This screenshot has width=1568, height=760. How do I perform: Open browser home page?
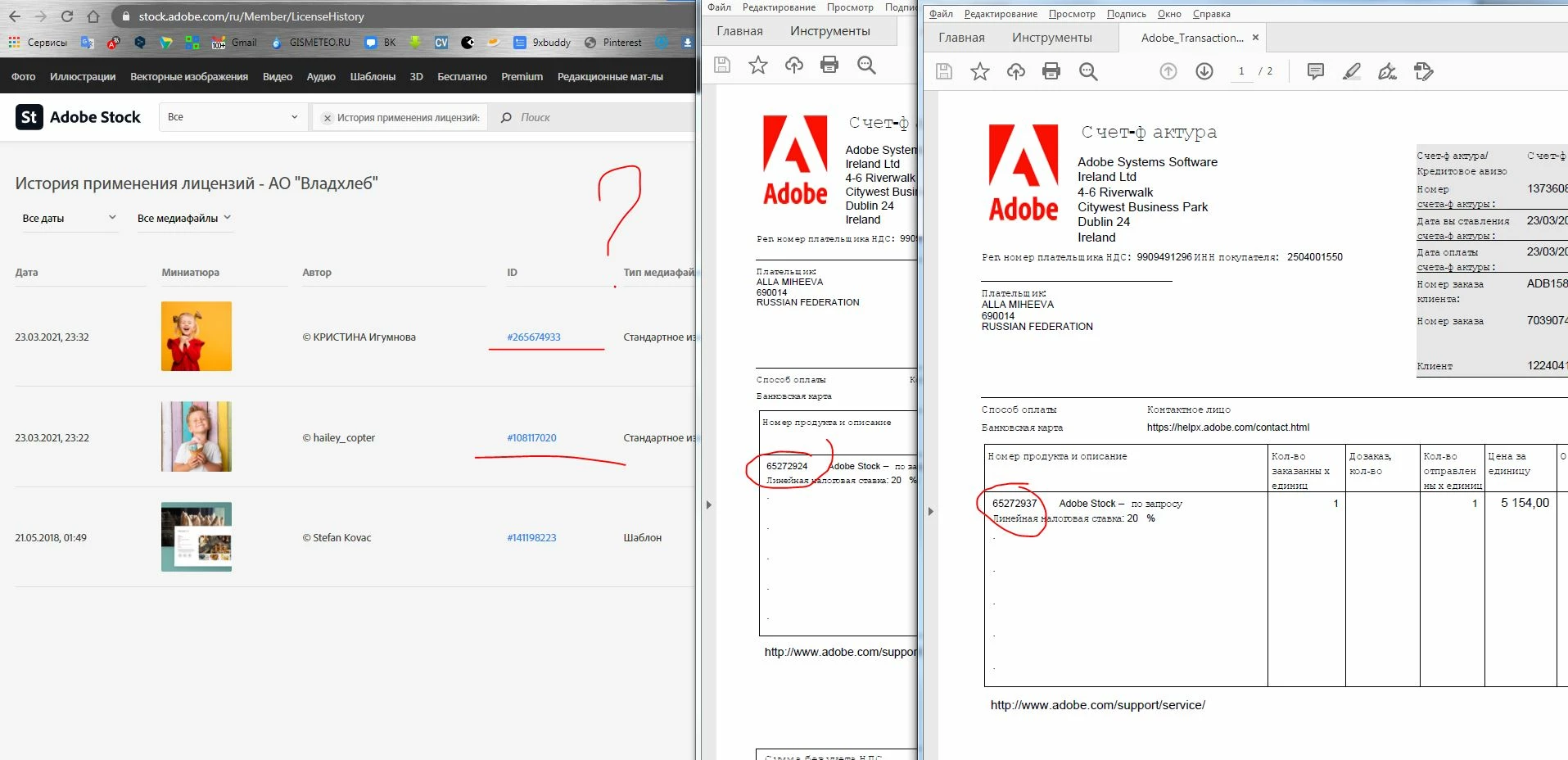point(93,16)
